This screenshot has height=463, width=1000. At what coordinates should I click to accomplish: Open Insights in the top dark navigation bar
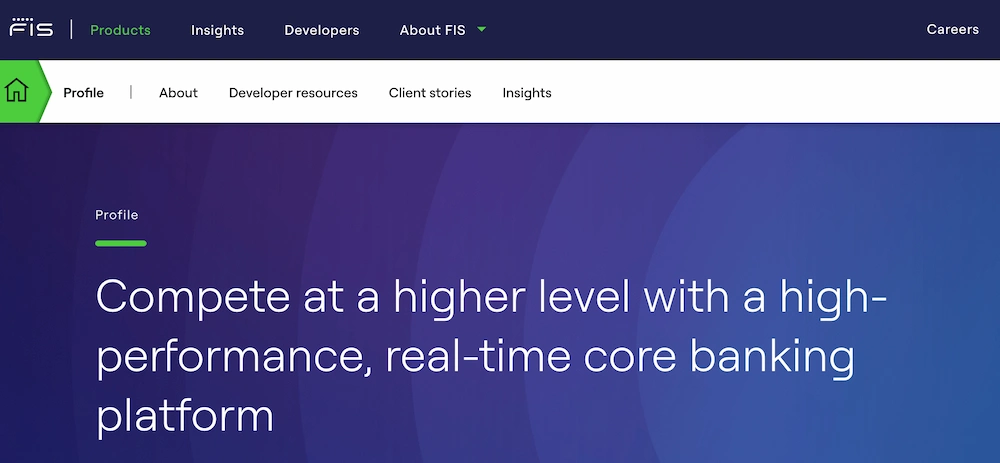217,30
